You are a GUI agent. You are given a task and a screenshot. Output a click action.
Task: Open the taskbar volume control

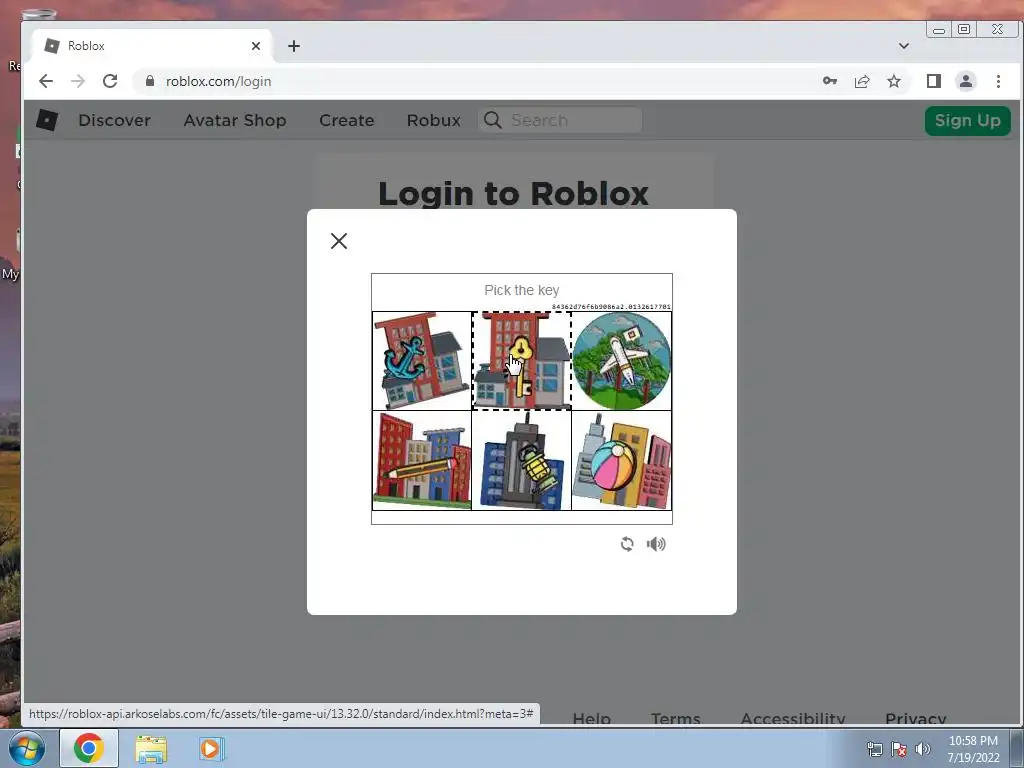pyautogui.click(x=922, y=749)
